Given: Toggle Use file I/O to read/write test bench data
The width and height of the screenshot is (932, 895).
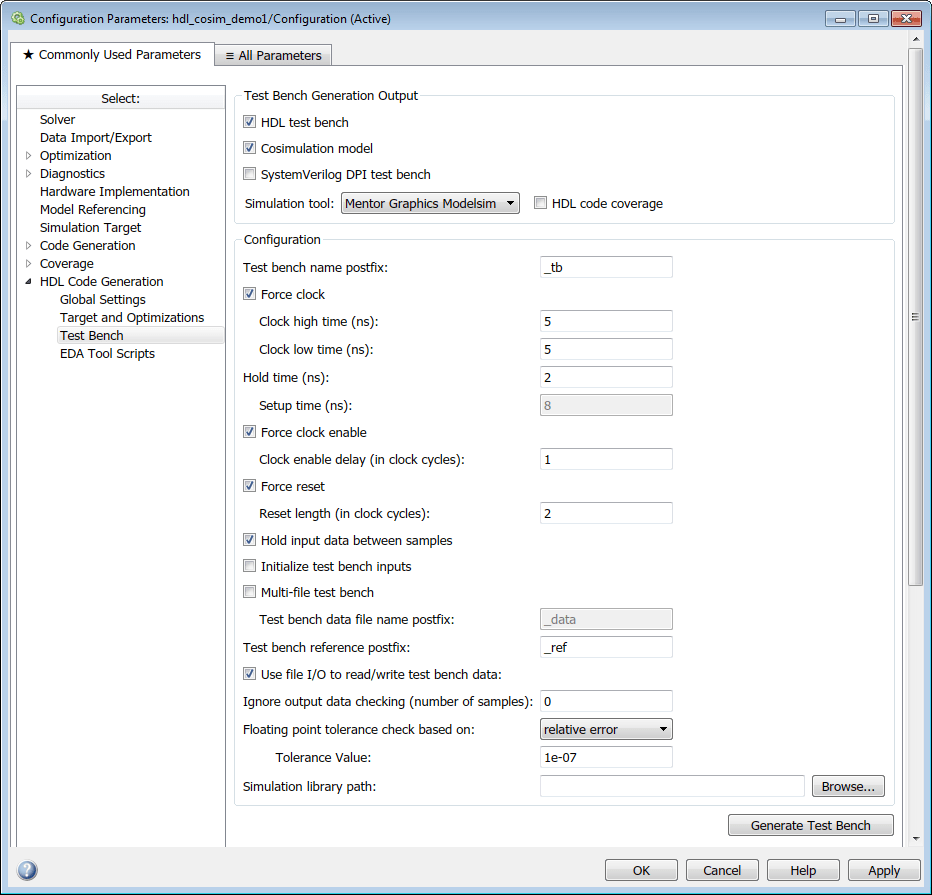Looking at the screenshot, I should click(x=250, y=674).
